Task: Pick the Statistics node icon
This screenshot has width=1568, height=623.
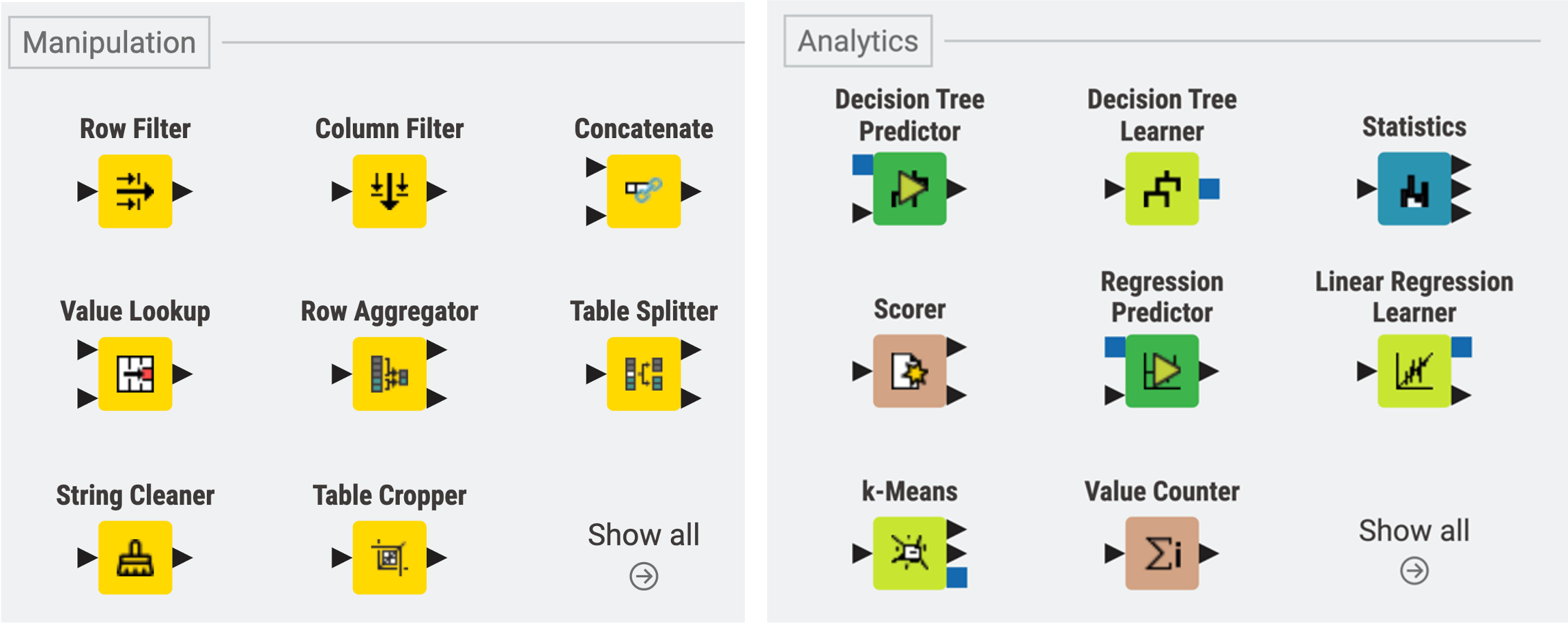Action: [1414, 189]
